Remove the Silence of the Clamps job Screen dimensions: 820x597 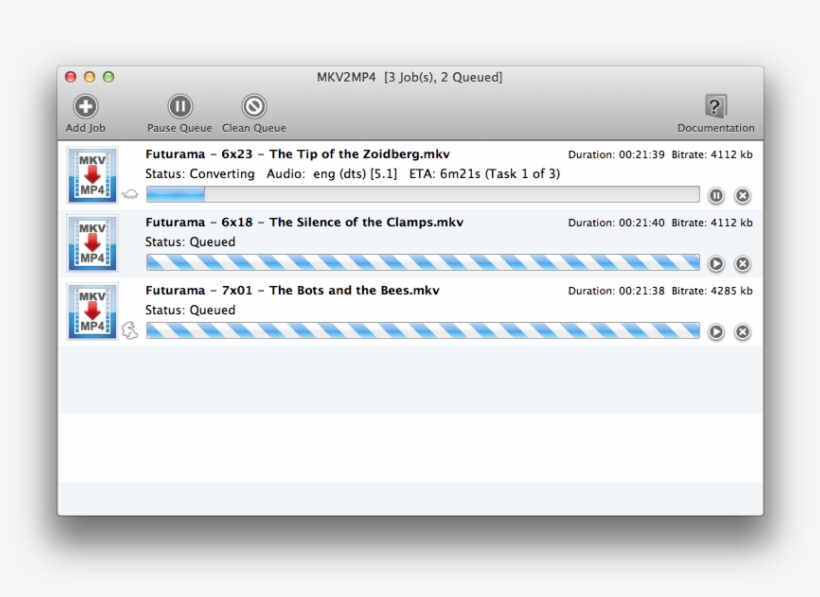coord(742,264)
